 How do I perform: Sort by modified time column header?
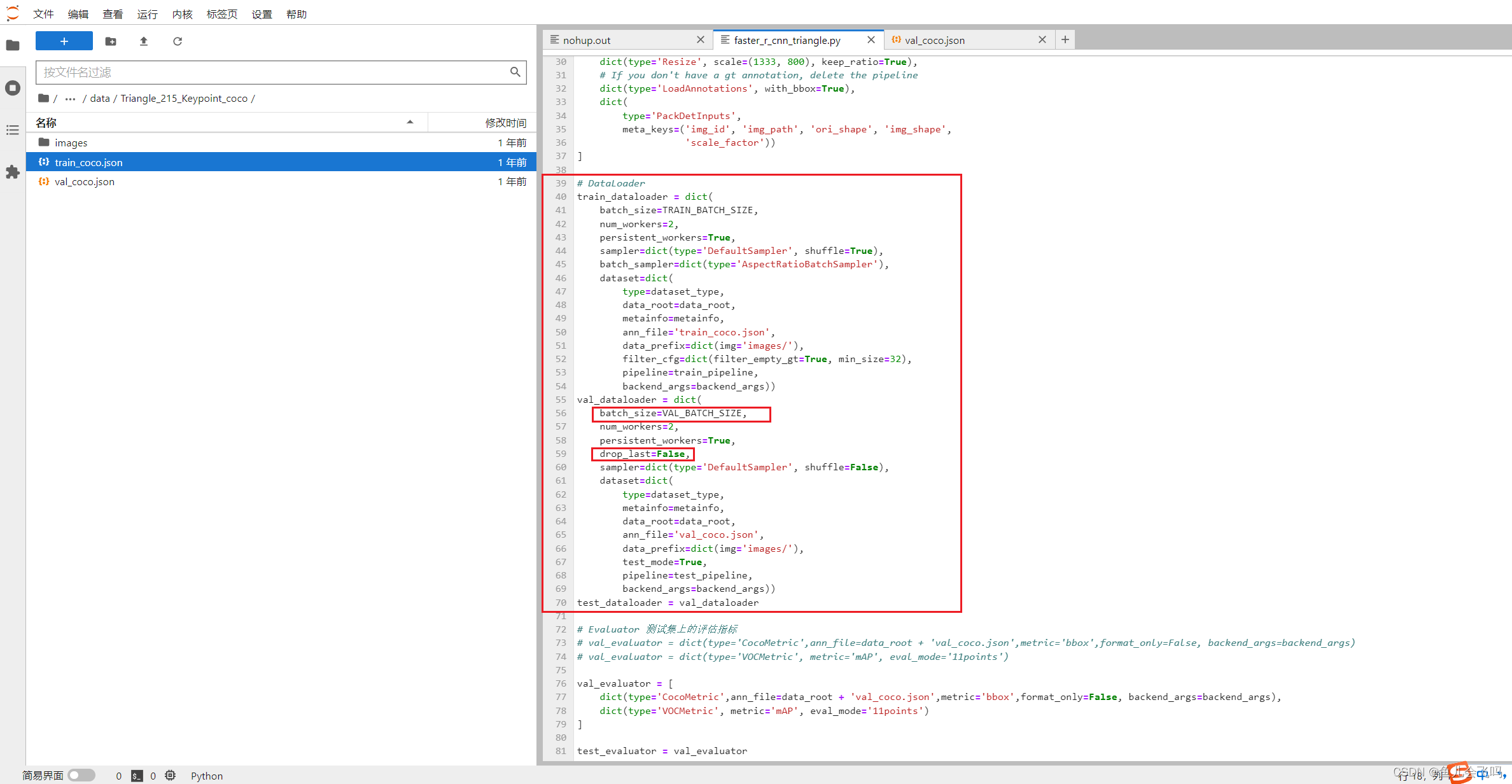click(x=505, y=122)
